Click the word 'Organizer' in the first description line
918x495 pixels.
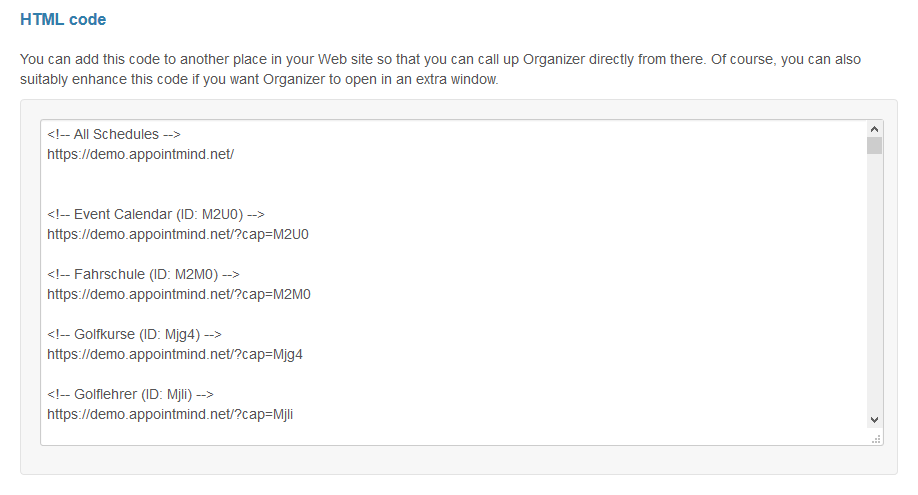[x=554, y=59]
